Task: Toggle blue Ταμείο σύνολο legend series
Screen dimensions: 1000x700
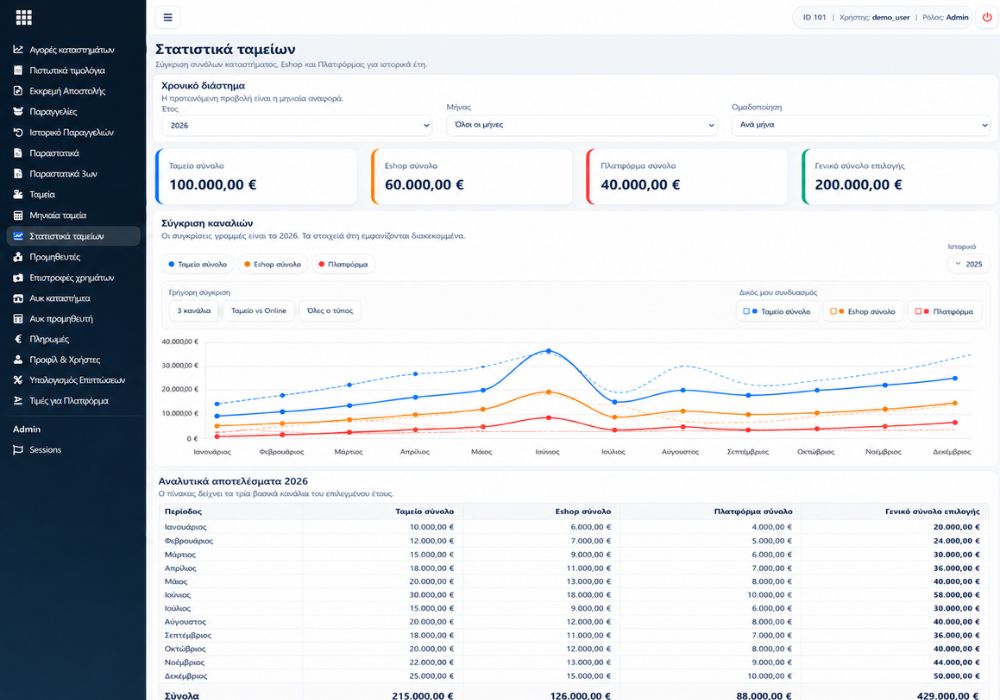Action: point(198,264)
